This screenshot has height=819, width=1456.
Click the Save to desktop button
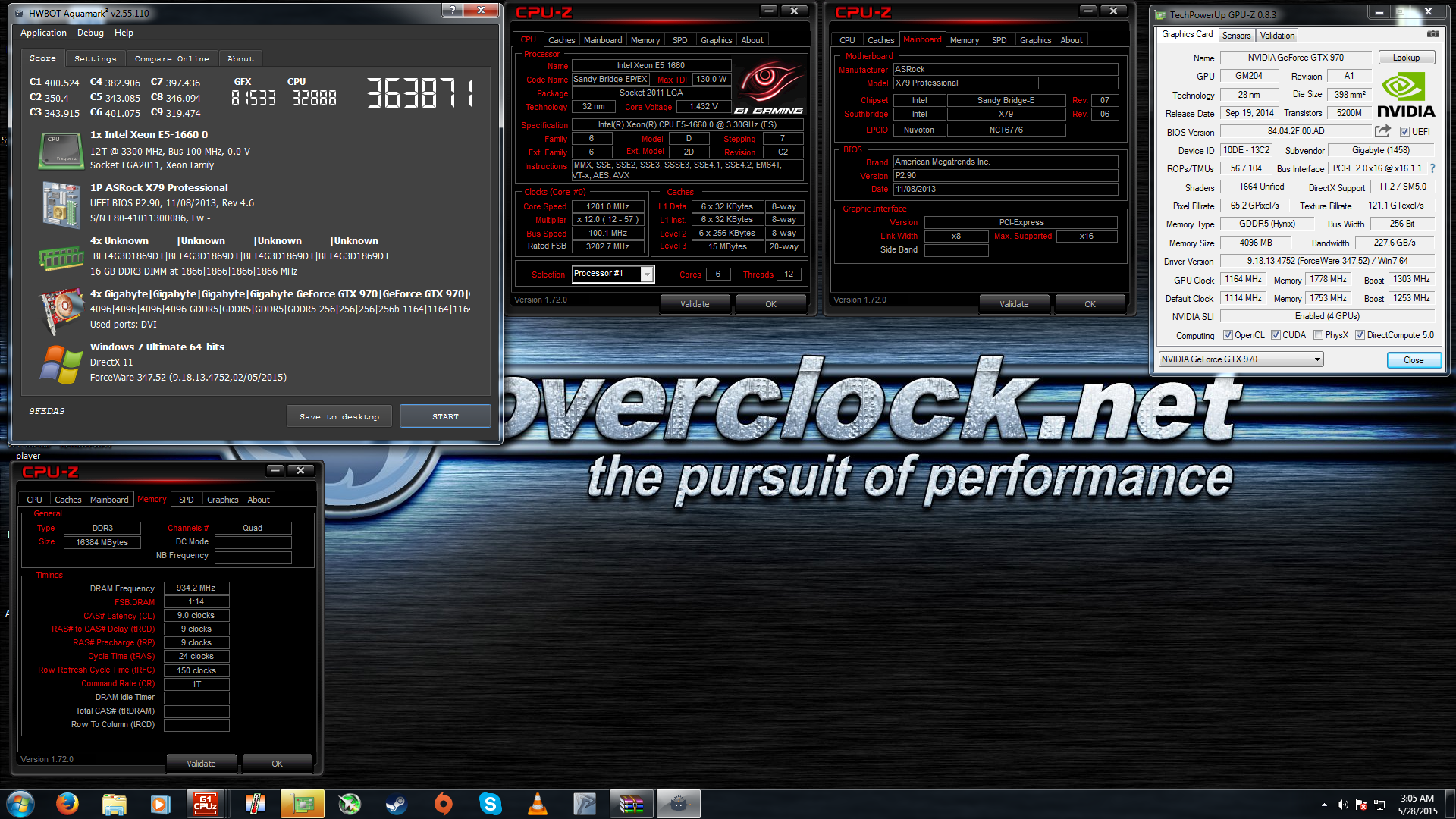pyautogui.click(x=339, y=416)
